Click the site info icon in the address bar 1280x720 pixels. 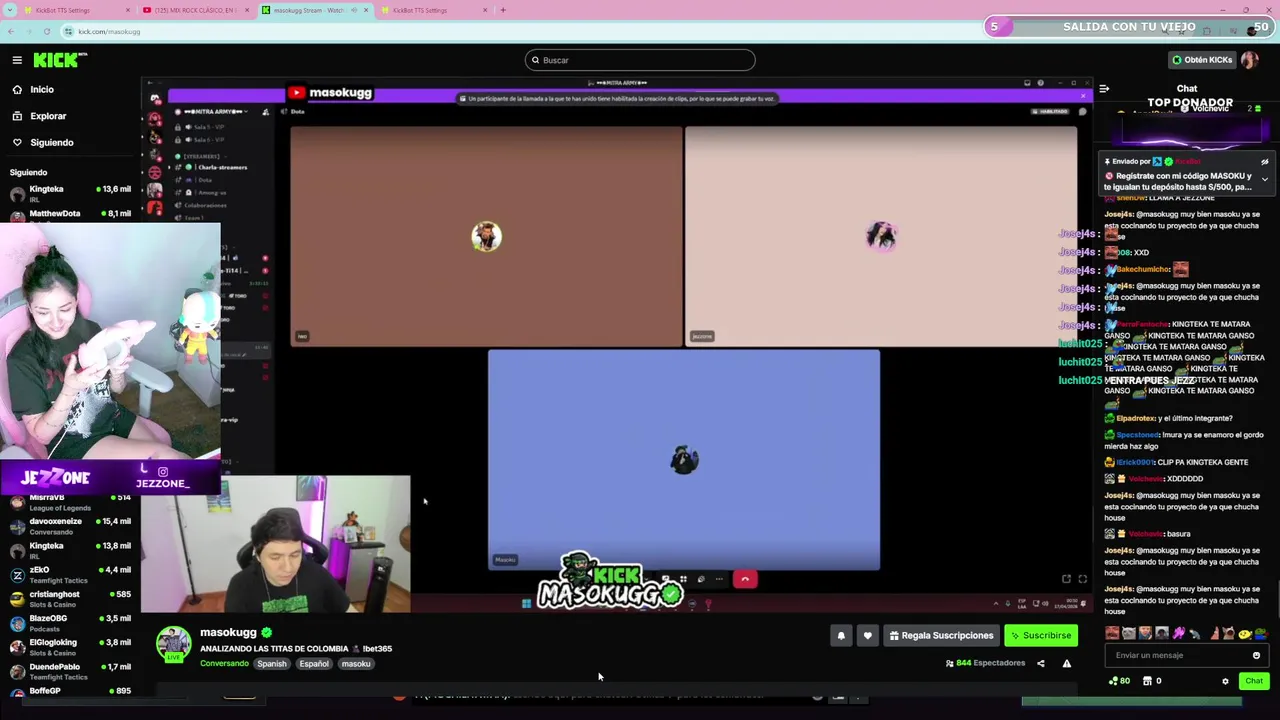pos(68,31)
